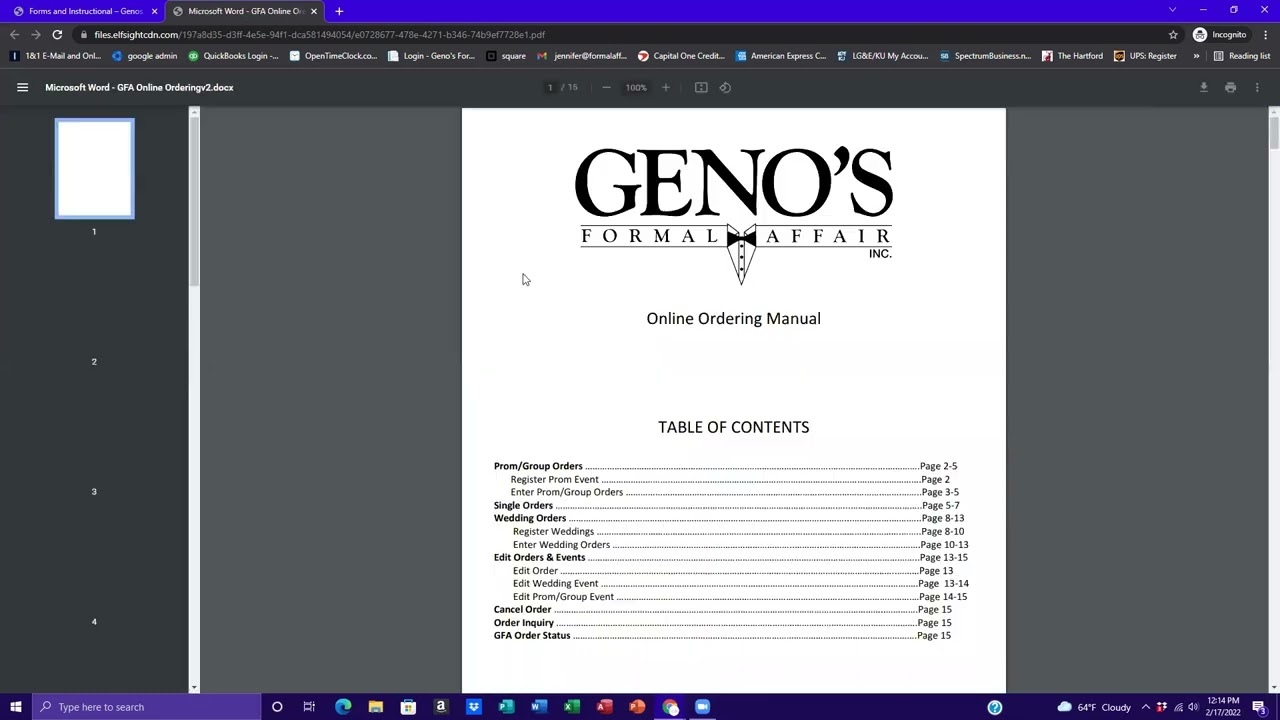Open Cortana circle icon

click(x=277, y=707)
